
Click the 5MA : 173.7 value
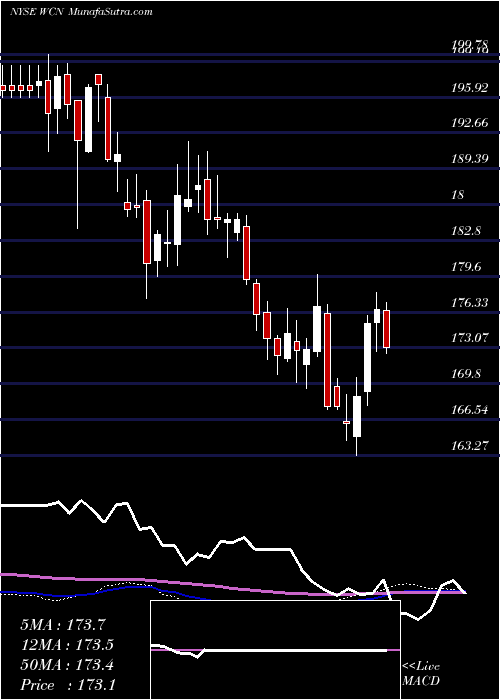click(63, 625)
